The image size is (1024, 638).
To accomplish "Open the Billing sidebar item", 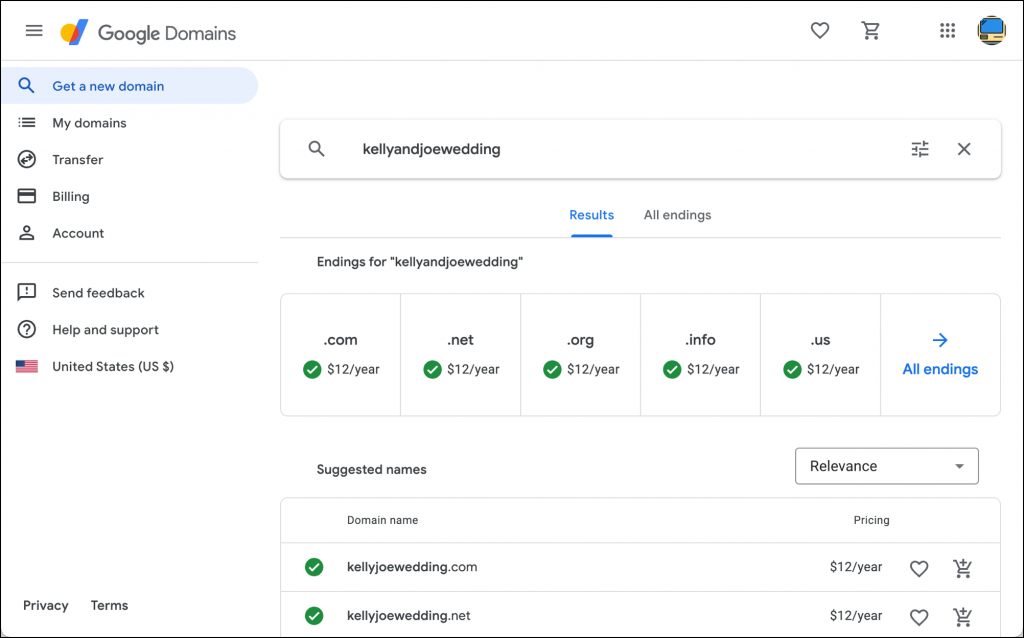I will (70, 197).
